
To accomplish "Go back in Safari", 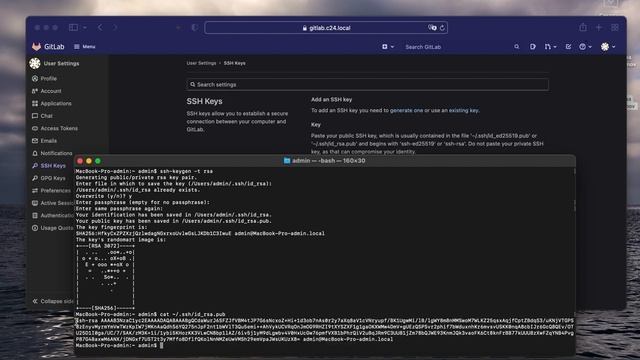I will [x=100, y=27].
